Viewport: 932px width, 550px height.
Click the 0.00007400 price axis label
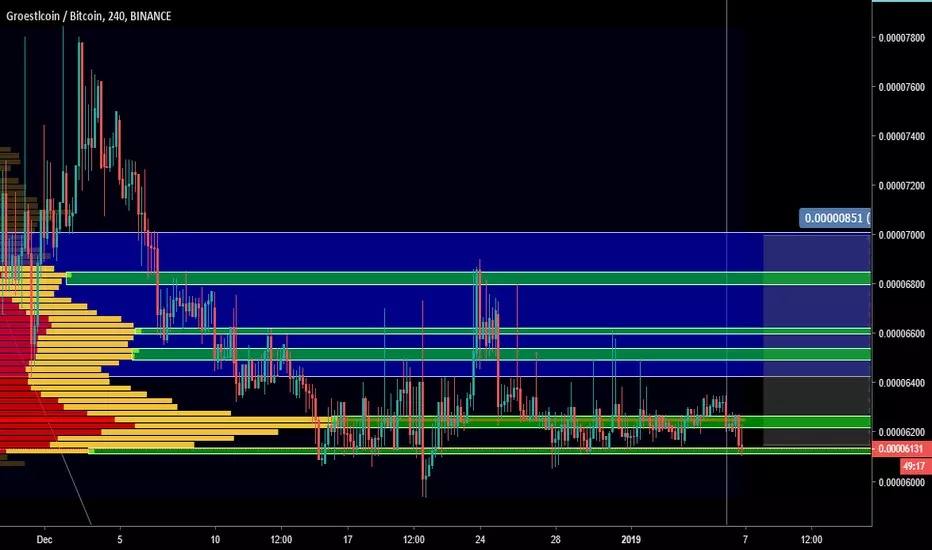click(x=902, y=137)
